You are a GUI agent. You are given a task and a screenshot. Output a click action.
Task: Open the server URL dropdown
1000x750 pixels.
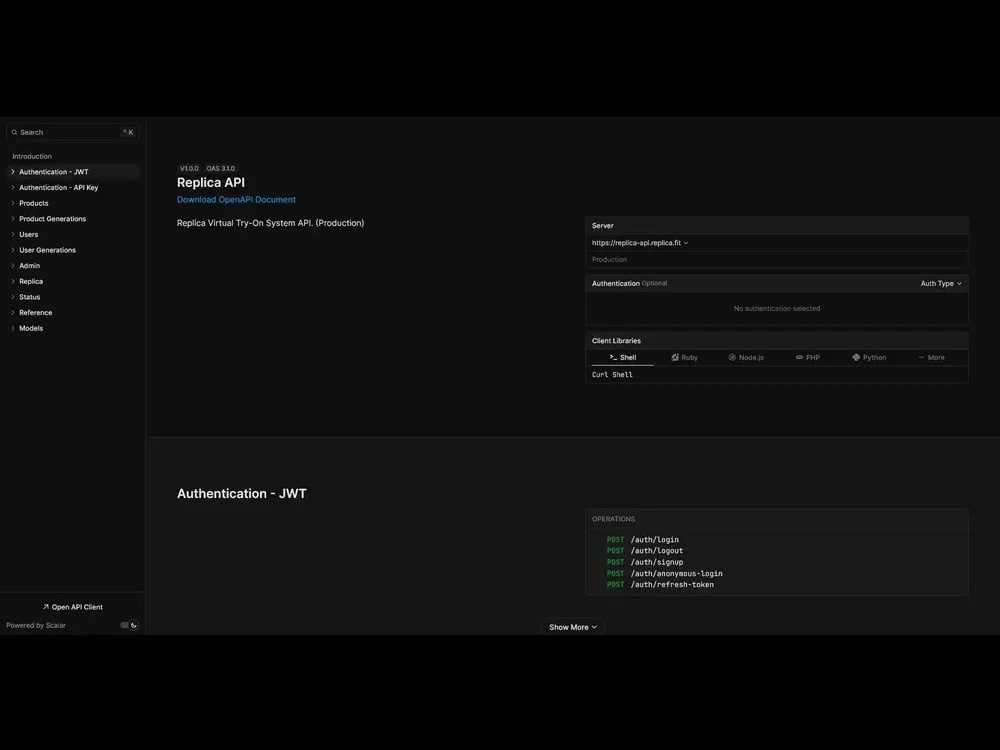click(640, 243)
